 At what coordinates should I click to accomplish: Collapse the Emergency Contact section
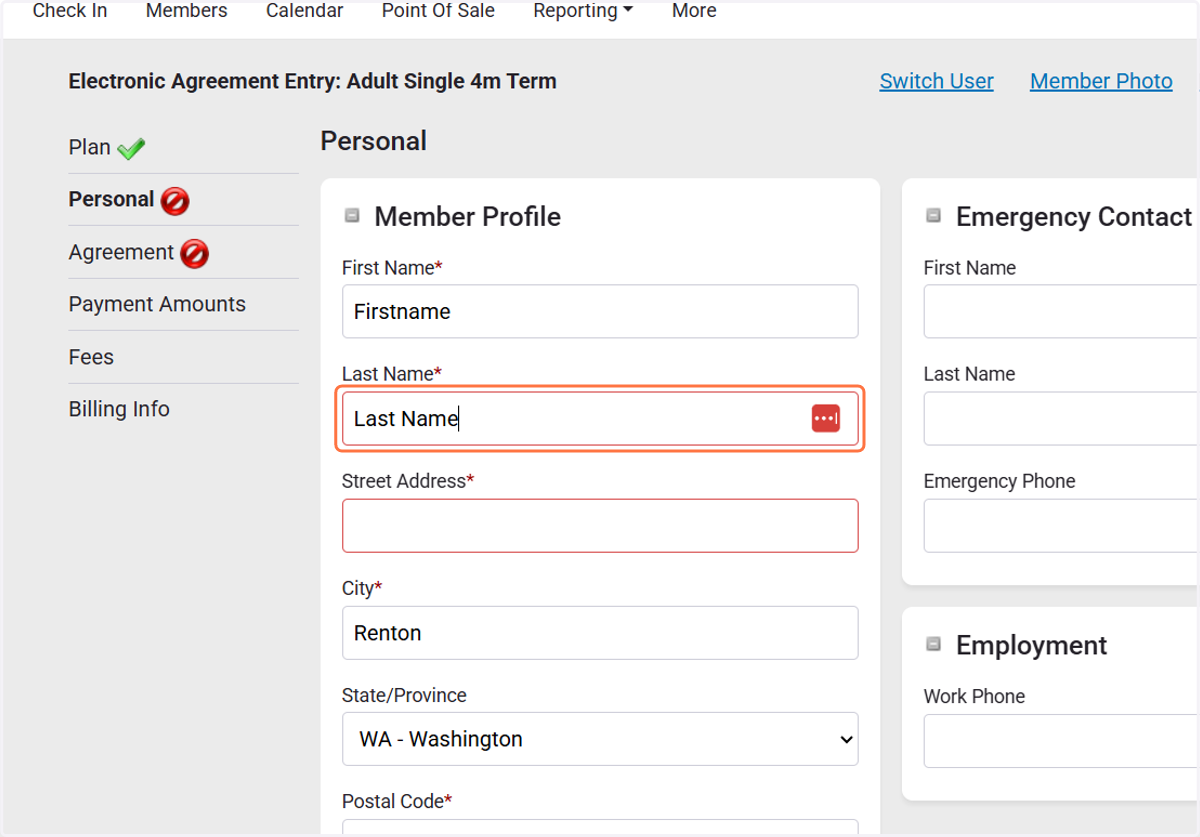click(933, 215)
